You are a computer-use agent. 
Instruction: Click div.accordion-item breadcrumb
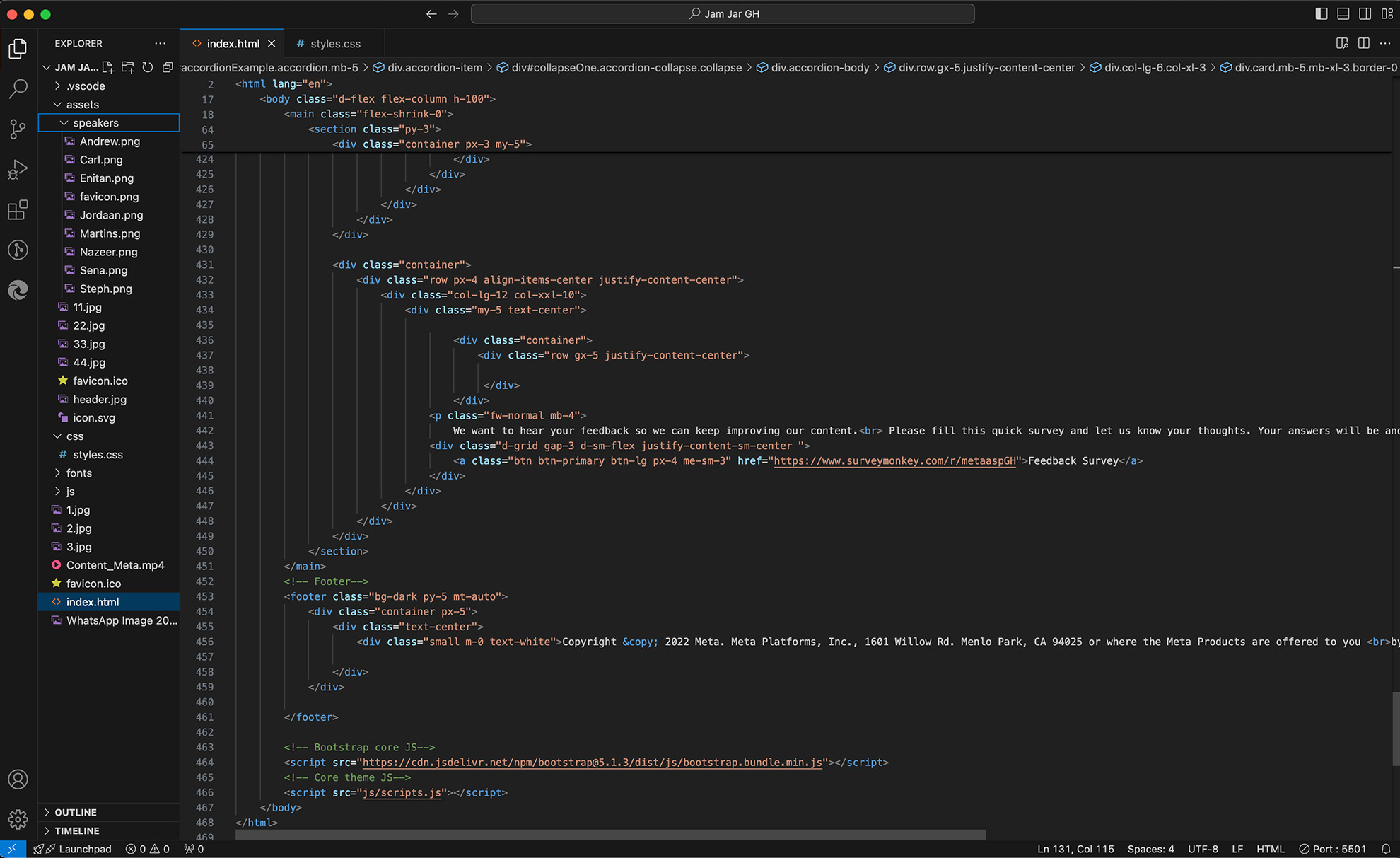coord(428,67)
